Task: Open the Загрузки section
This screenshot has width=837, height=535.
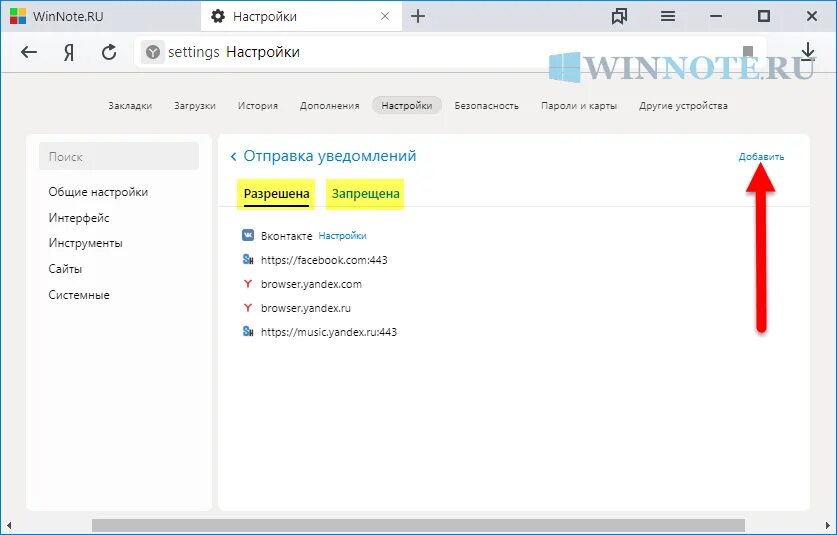Action: (195, 106)
